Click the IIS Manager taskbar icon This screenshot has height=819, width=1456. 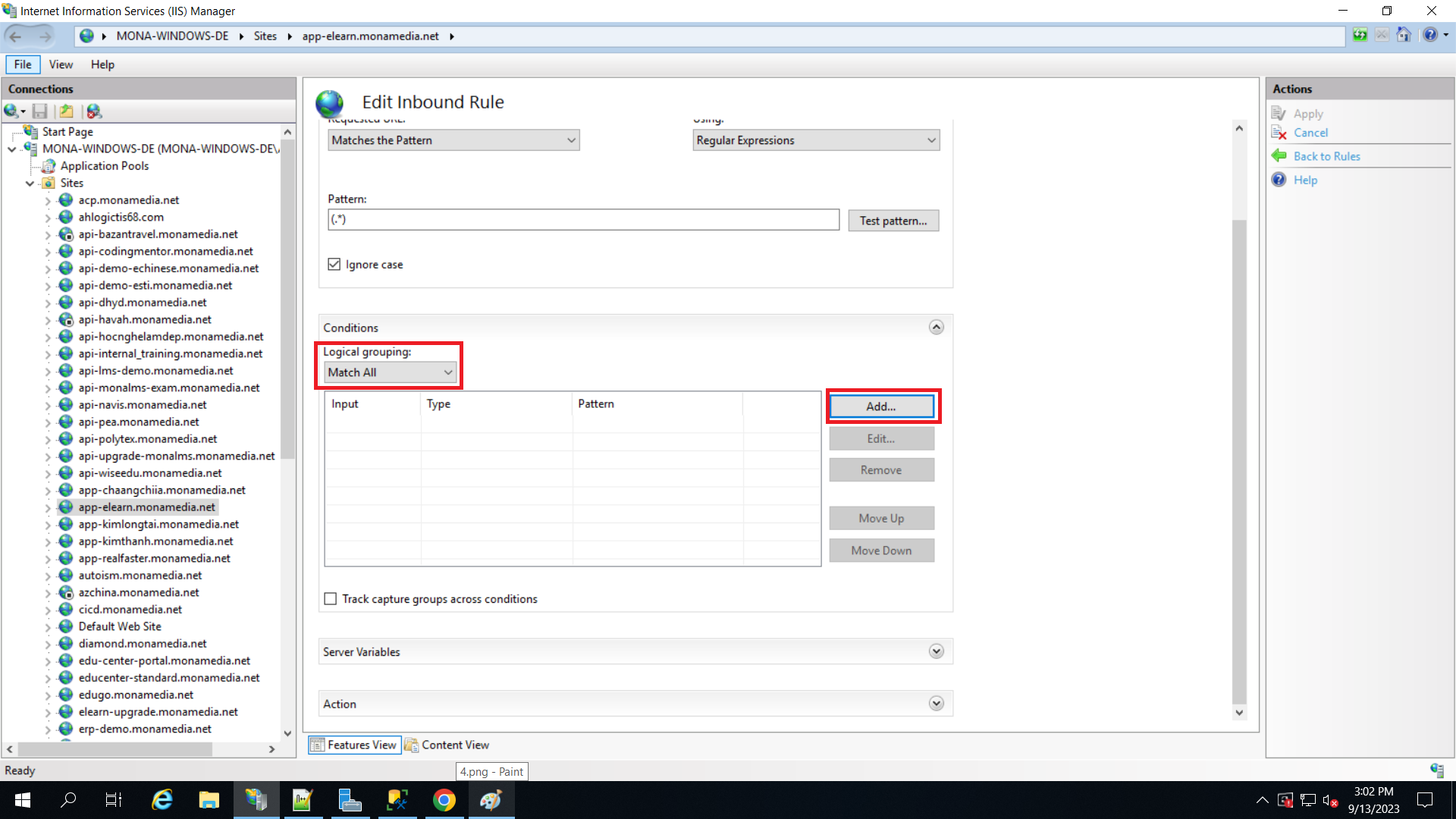tap(256, 800)
